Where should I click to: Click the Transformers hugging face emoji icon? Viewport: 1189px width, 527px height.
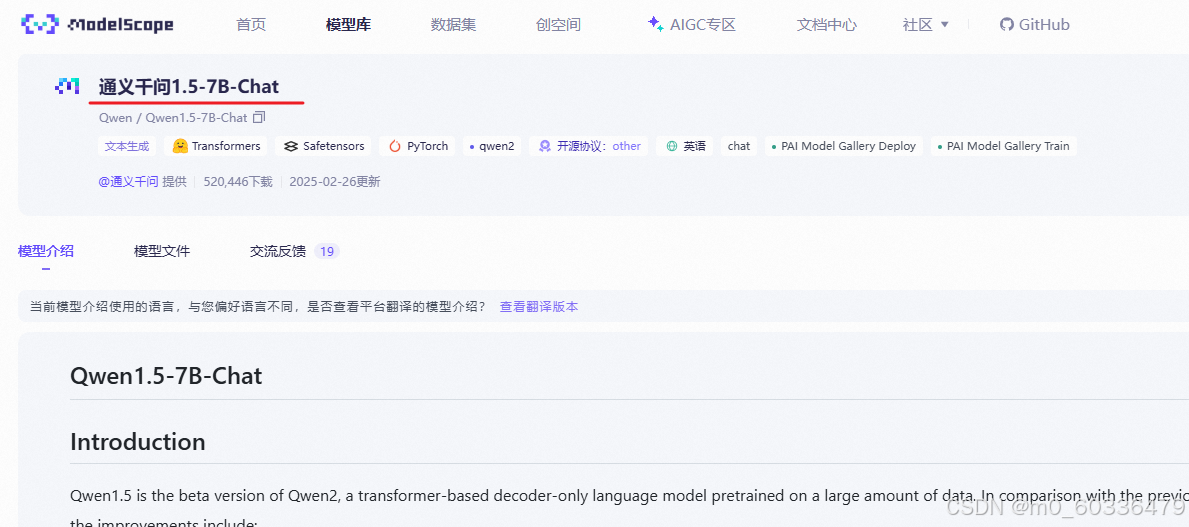180,146
